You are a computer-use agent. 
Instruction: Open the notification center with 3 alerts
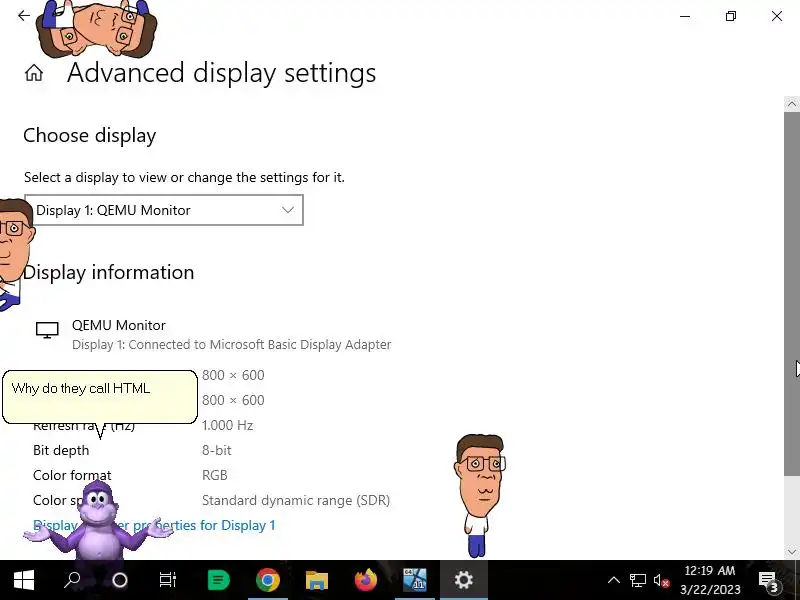tap(768, 581)
